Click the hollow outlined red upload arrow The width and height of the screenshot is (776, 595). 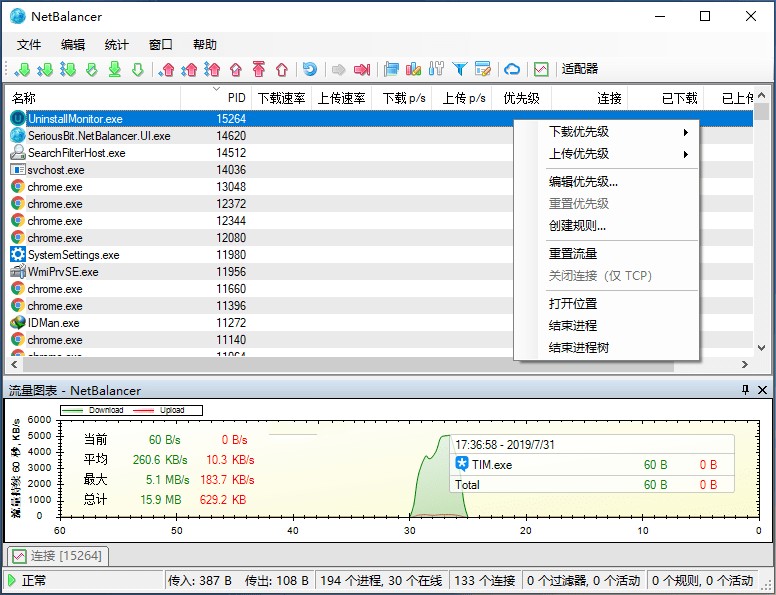[282, 69]
